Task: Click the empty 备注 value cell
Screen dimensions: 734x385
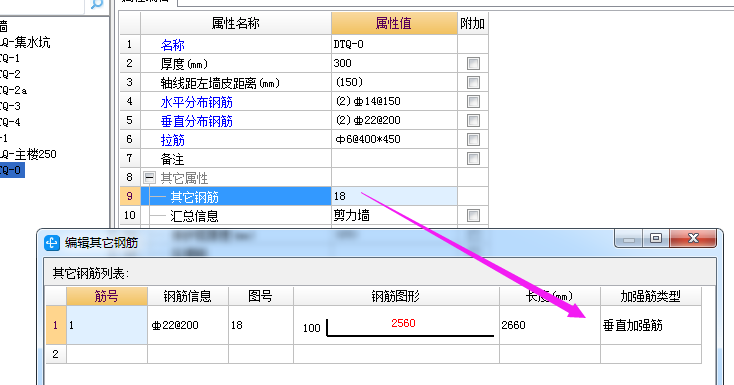Action: tap(394, 158)
